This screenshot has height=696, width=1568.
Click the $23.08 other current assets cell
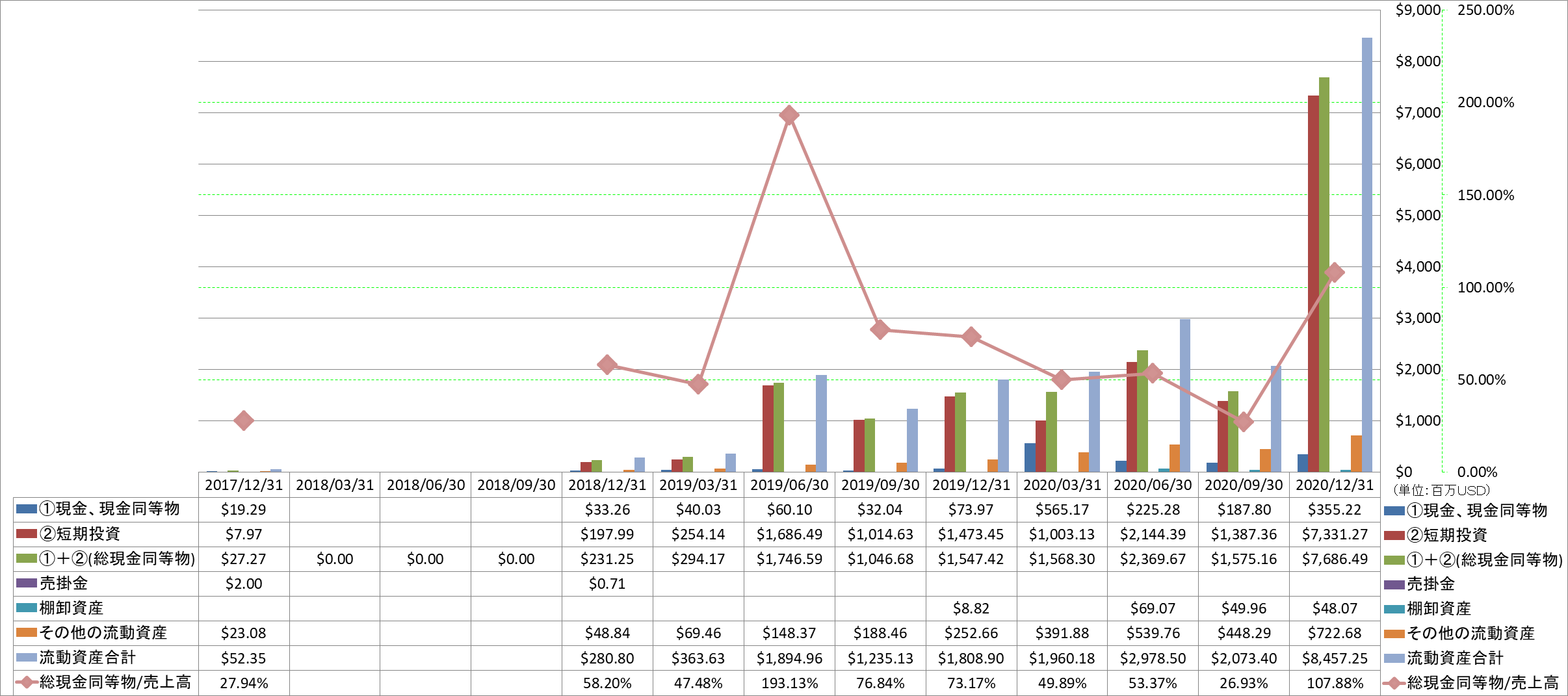pyautogui.click(x=244, y=633)
